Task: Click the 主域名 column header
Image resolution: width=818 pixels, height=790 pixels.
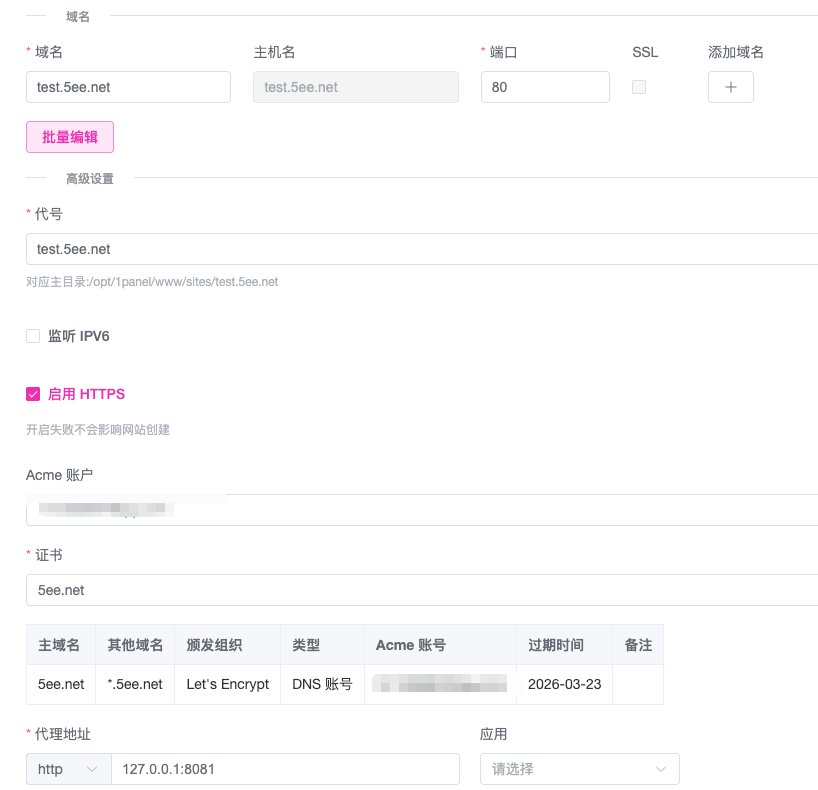Action: click(x=60, y=645)
